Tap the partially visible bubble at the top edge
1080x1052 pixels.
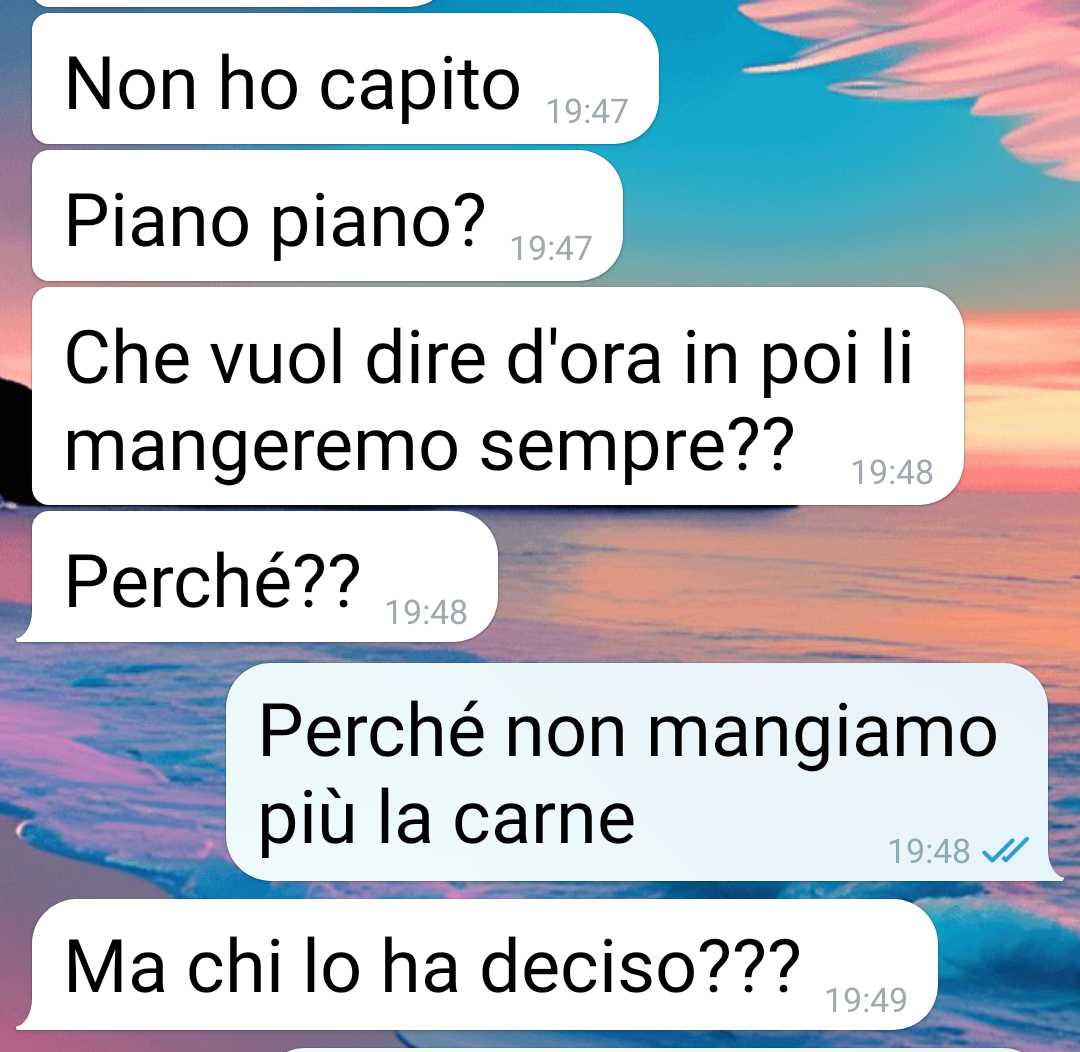[234, 3]
